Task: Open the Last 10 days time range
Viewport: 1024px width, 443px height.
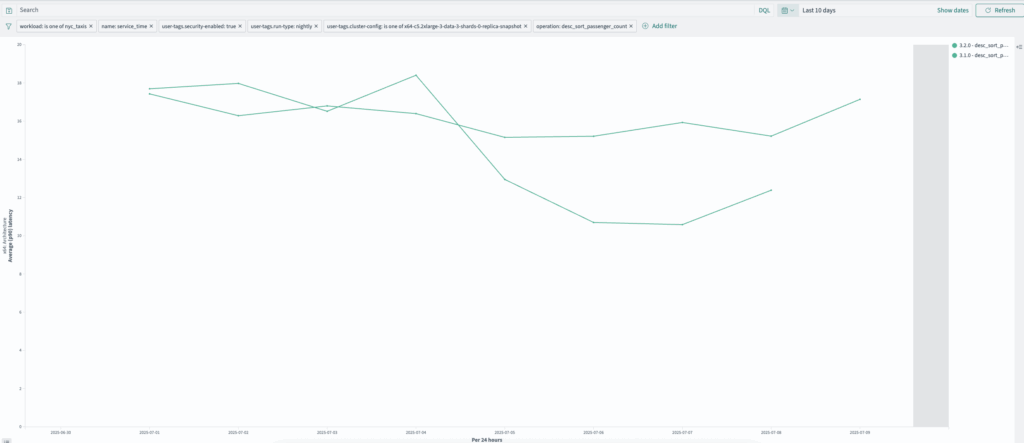Action: 819,10
